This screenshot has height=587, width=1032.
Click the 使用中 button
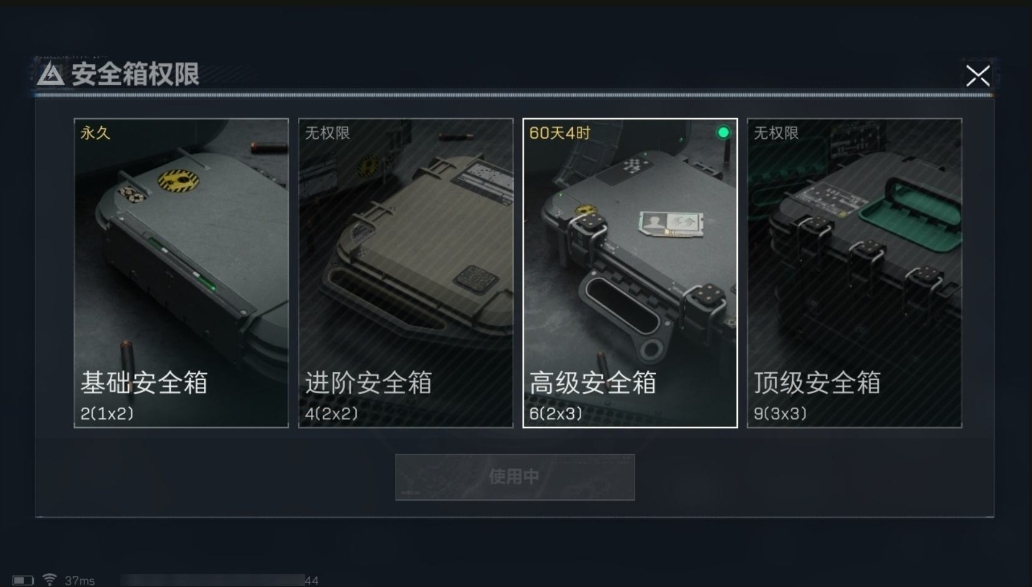click(515, 476)
